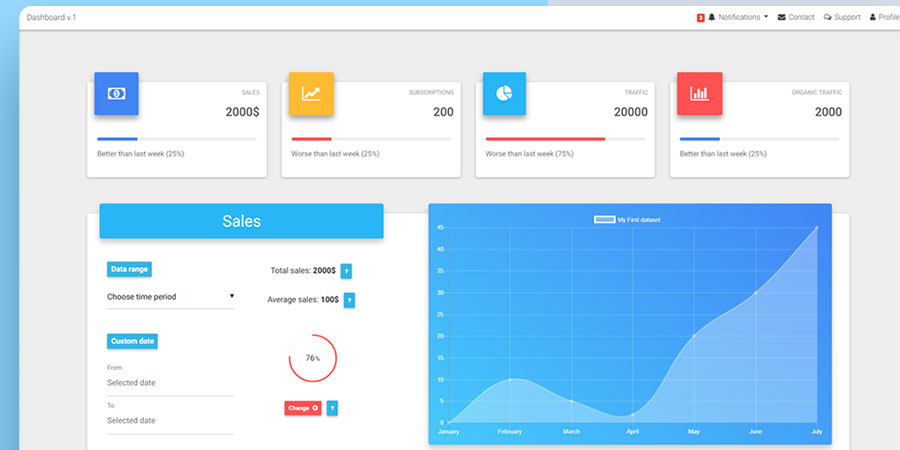Click the user icon next to Profile

pos(873,17)
